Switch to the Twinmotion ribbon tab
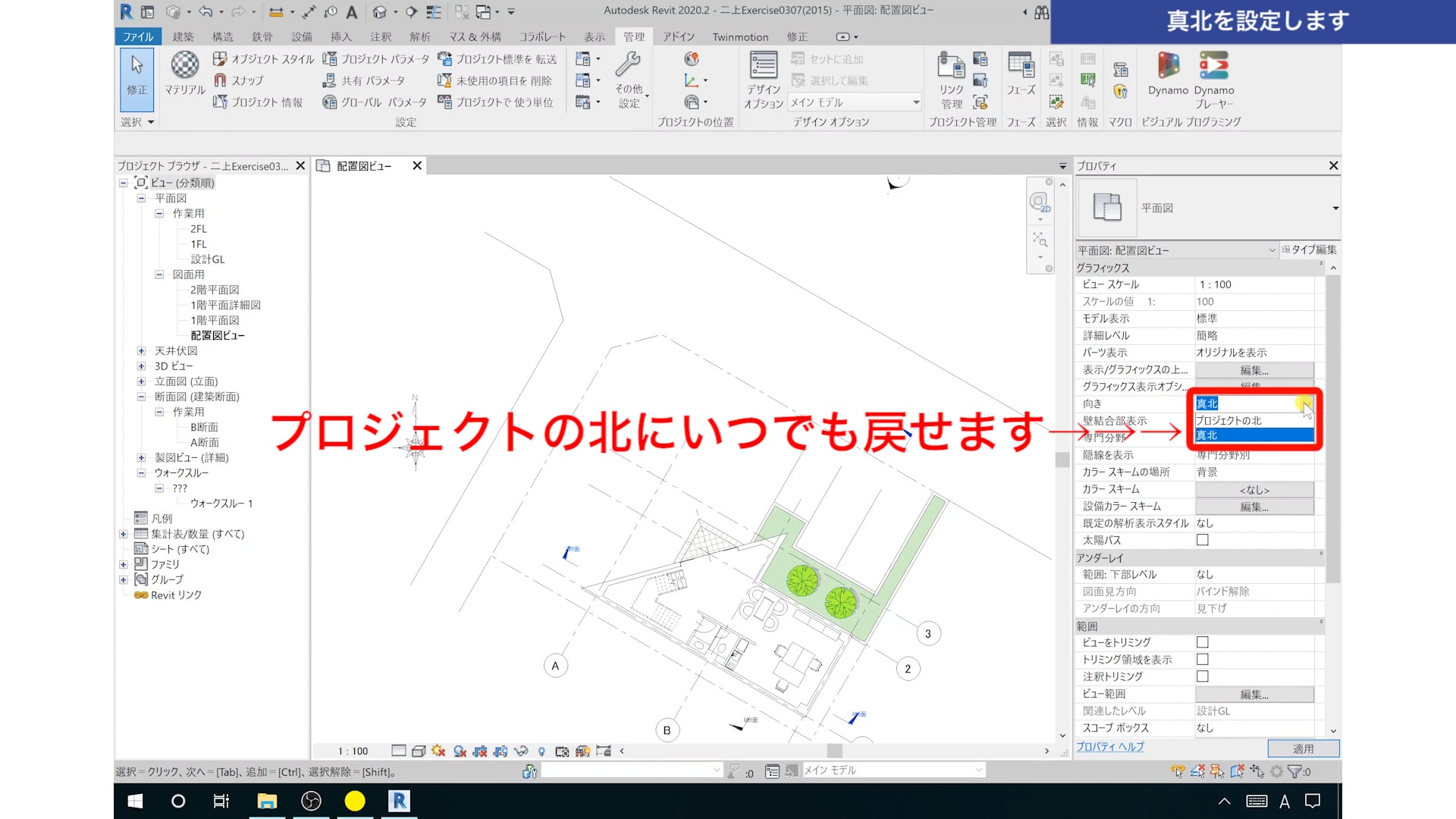 tap(740, 36)
